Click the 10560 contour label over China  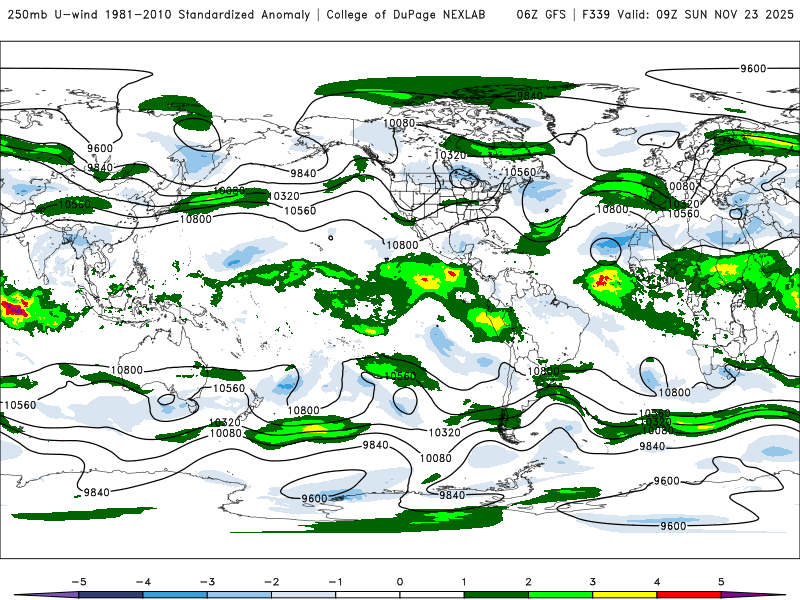(x=74, y=205)
